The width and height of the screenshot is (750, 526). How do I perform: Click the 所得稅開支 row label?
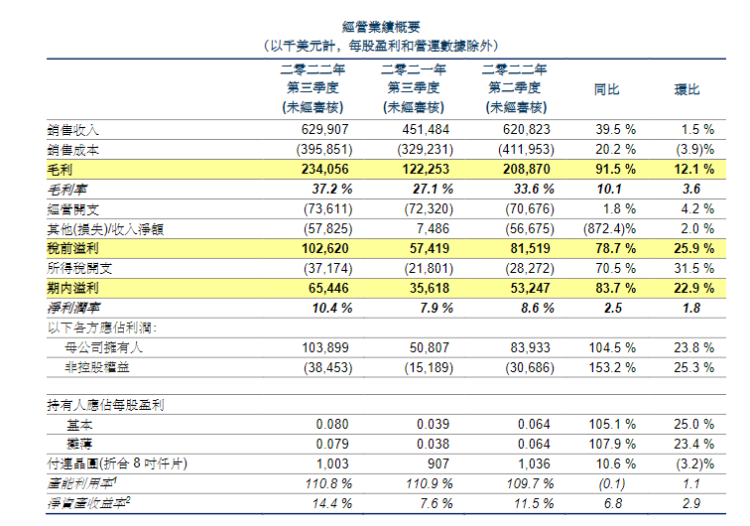(79, 269)
